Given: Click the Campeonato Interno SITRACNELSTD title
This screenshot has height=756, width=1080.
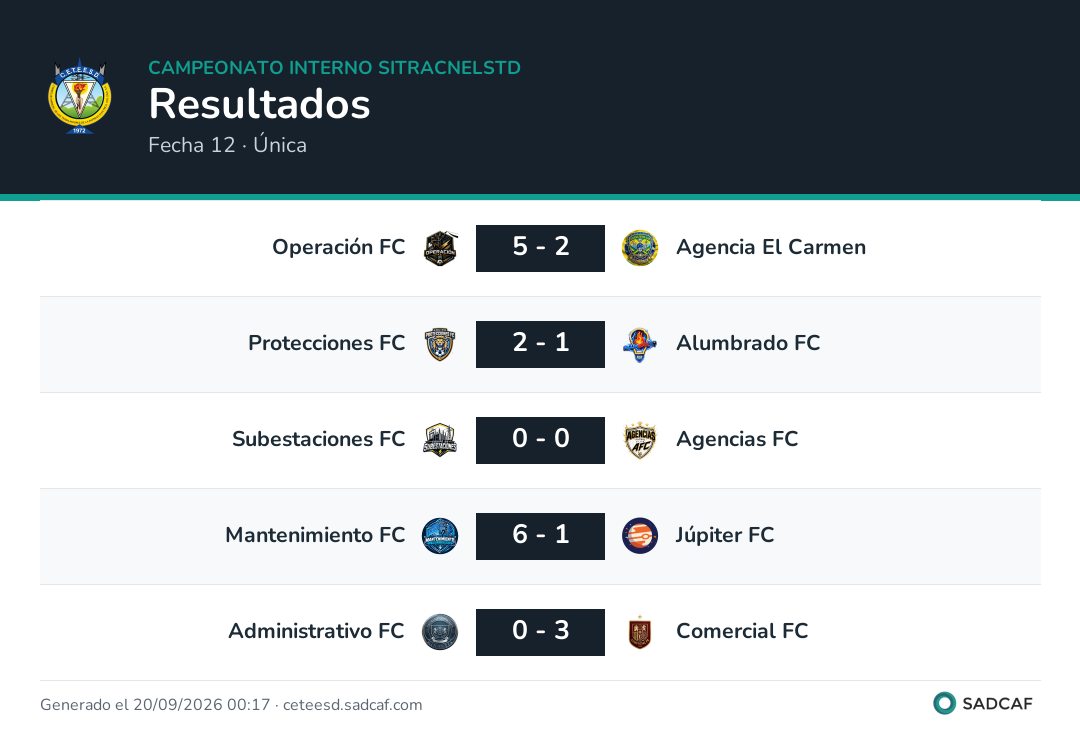Looking at the screenshot, I should pyautogui.click(x=335, y=67).
